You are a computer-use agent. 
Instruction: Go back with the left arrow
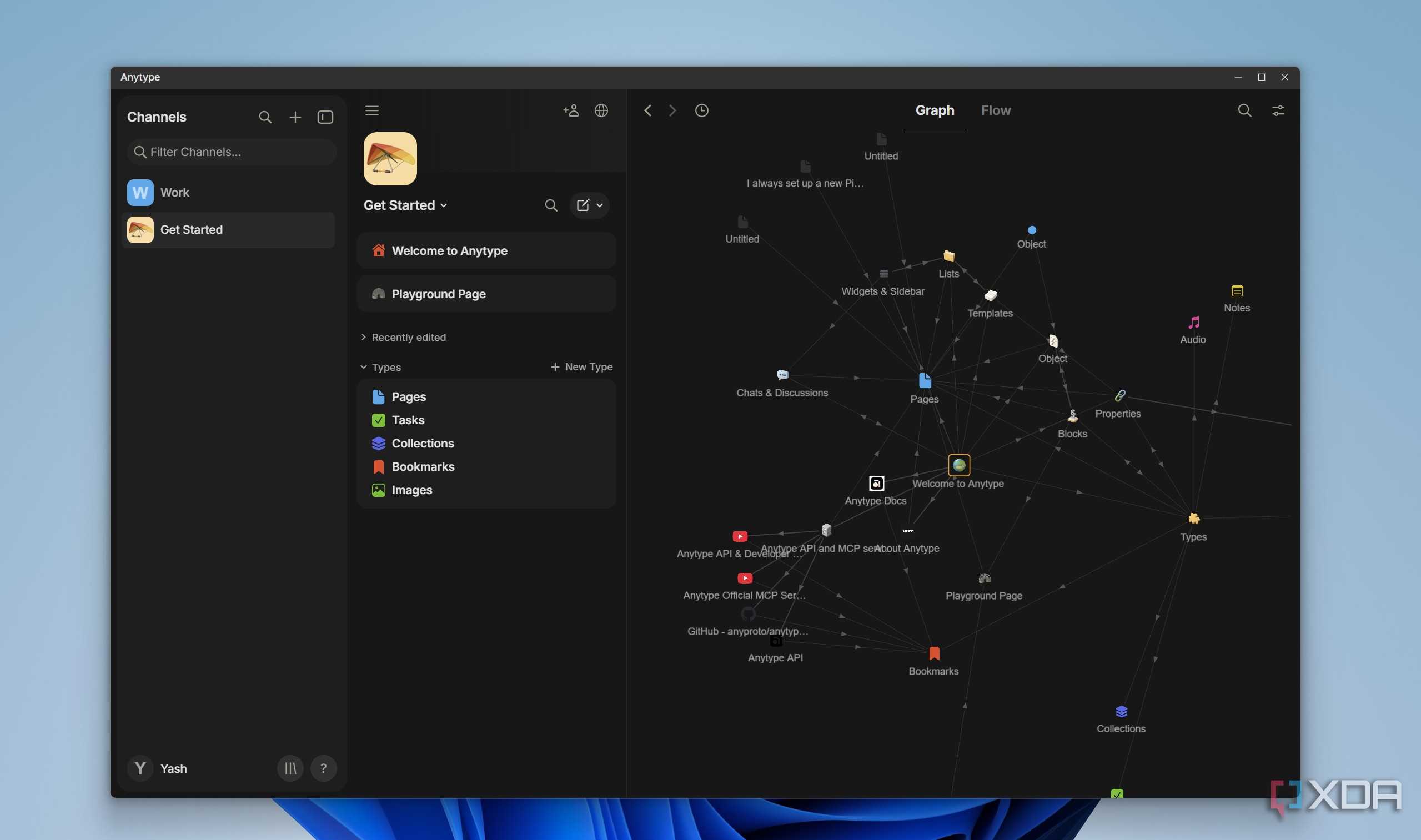(x=647, y=110)
